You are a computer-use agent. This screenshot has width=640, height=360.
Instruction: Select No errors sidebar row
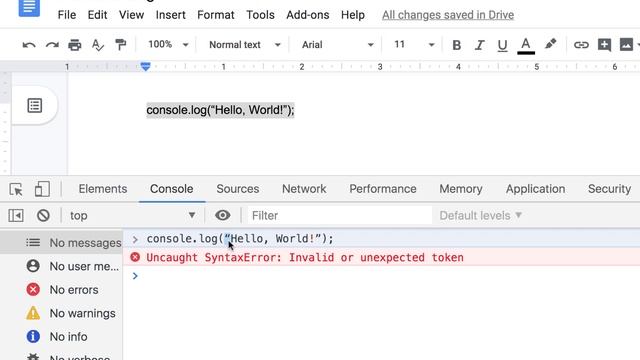click(61, 290)
